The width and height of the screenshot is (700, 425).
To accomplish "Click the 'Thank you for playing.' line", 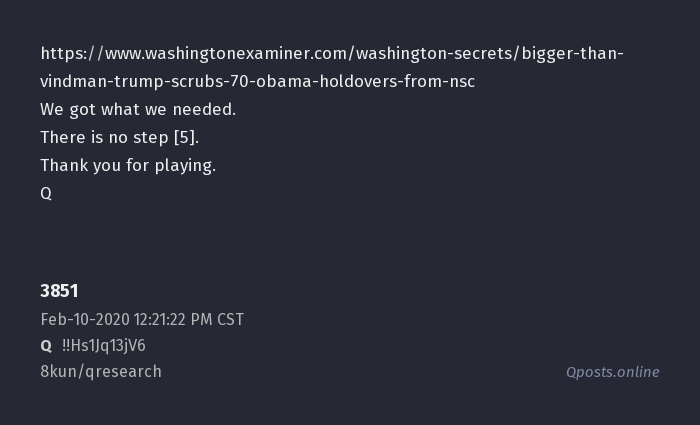I will (128, 165).
